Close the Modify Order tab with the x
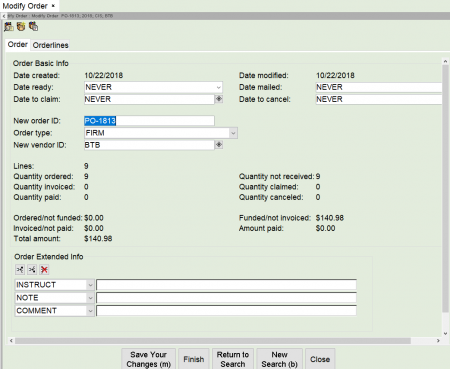 click(x=53, y=6)
